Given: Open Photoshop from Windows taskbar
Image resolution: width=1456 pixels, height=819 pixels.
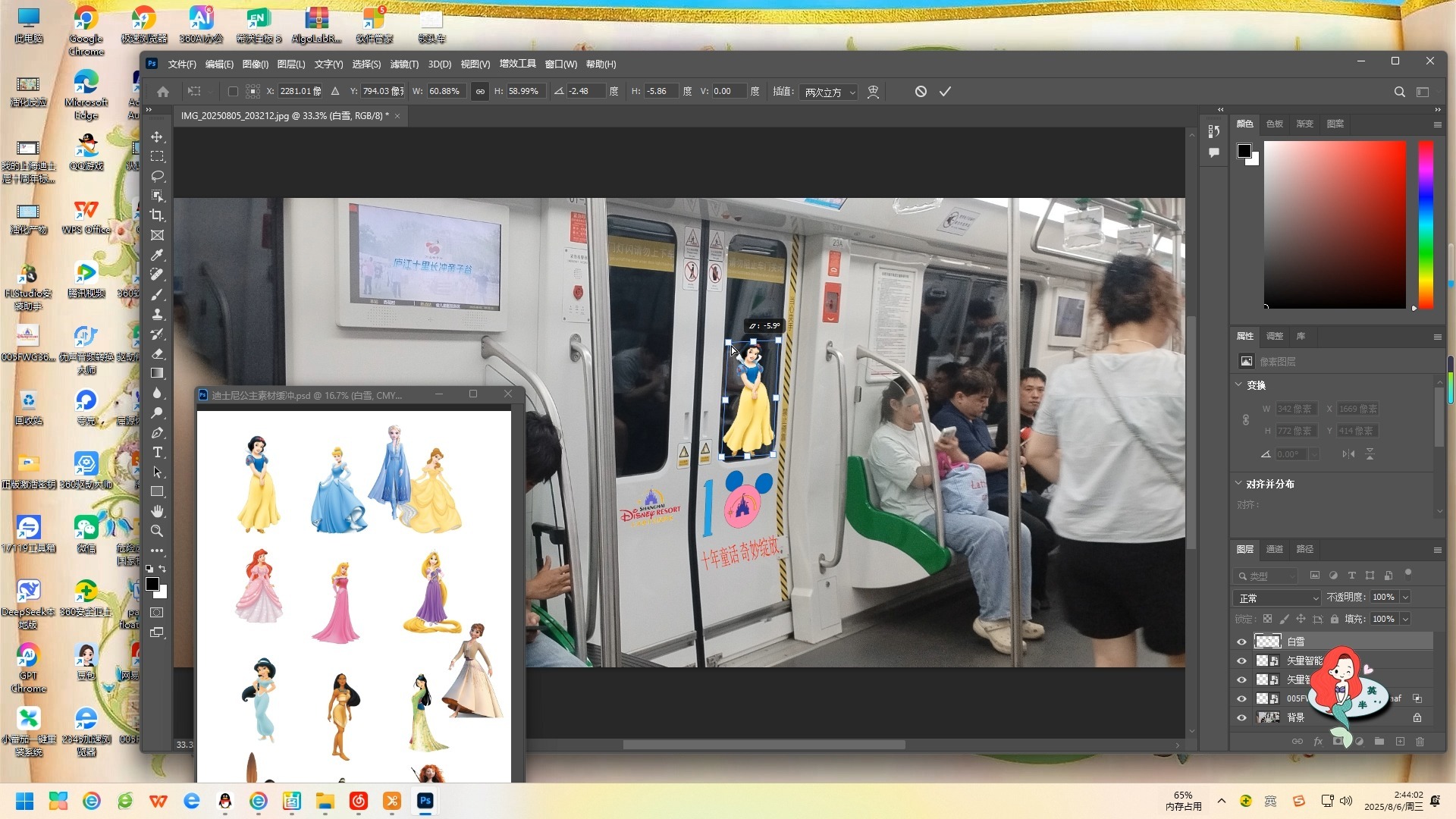Looking at the screenshot, I should point(425,801).
